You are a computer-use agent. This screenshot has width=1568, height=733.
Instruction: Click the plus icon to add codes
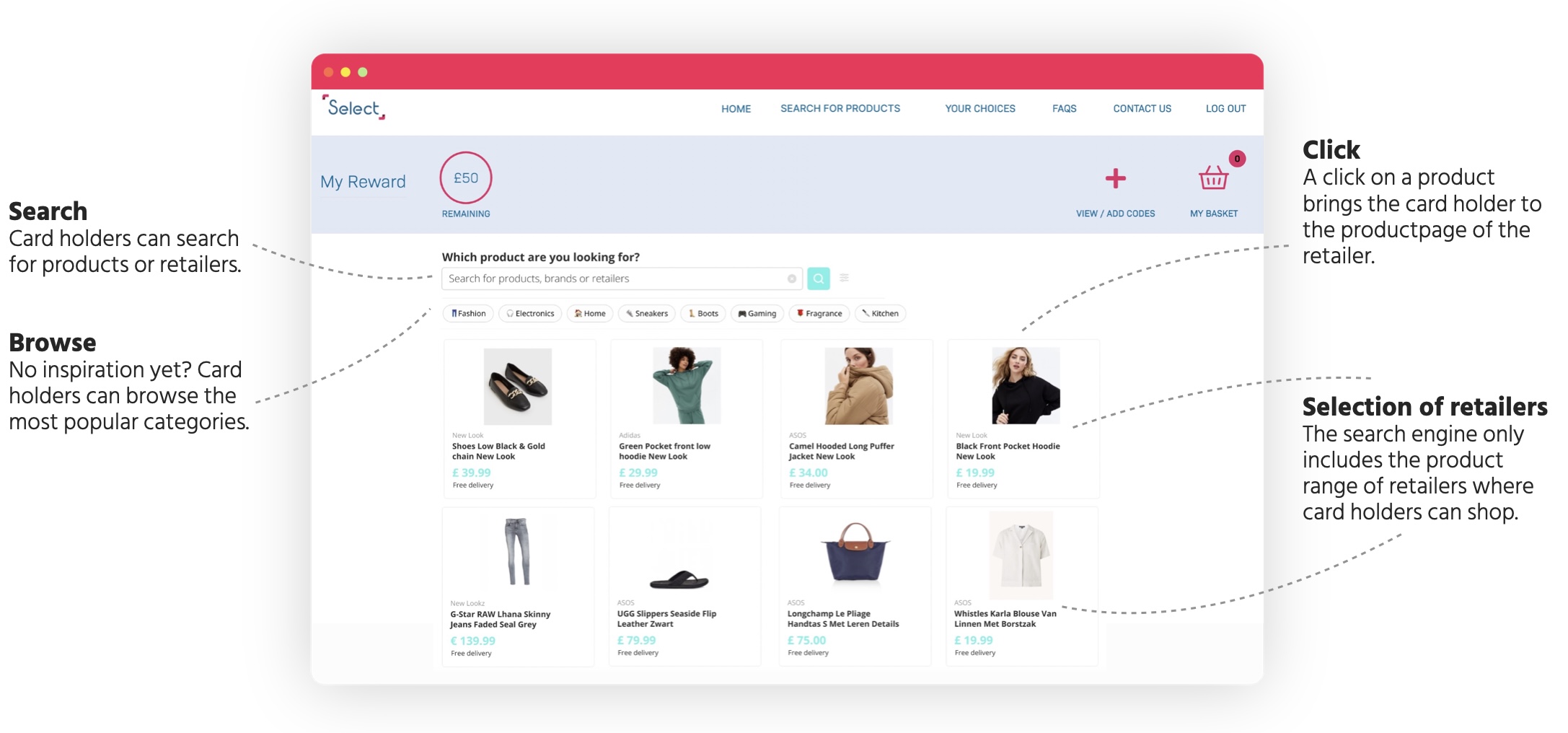pos(1115,178)
